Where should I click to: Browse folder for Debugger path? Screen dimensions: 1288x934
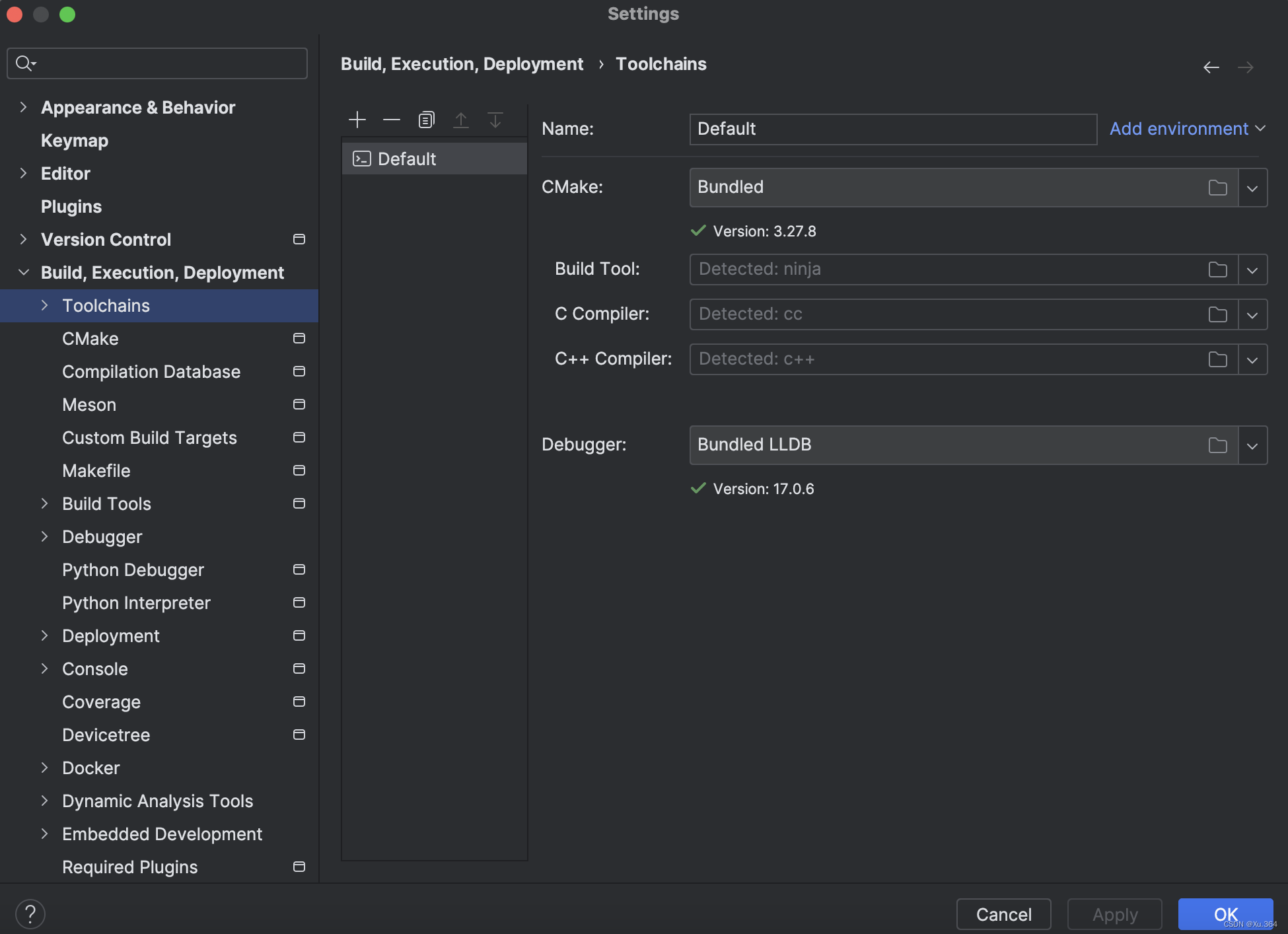tap(1217, 445)
